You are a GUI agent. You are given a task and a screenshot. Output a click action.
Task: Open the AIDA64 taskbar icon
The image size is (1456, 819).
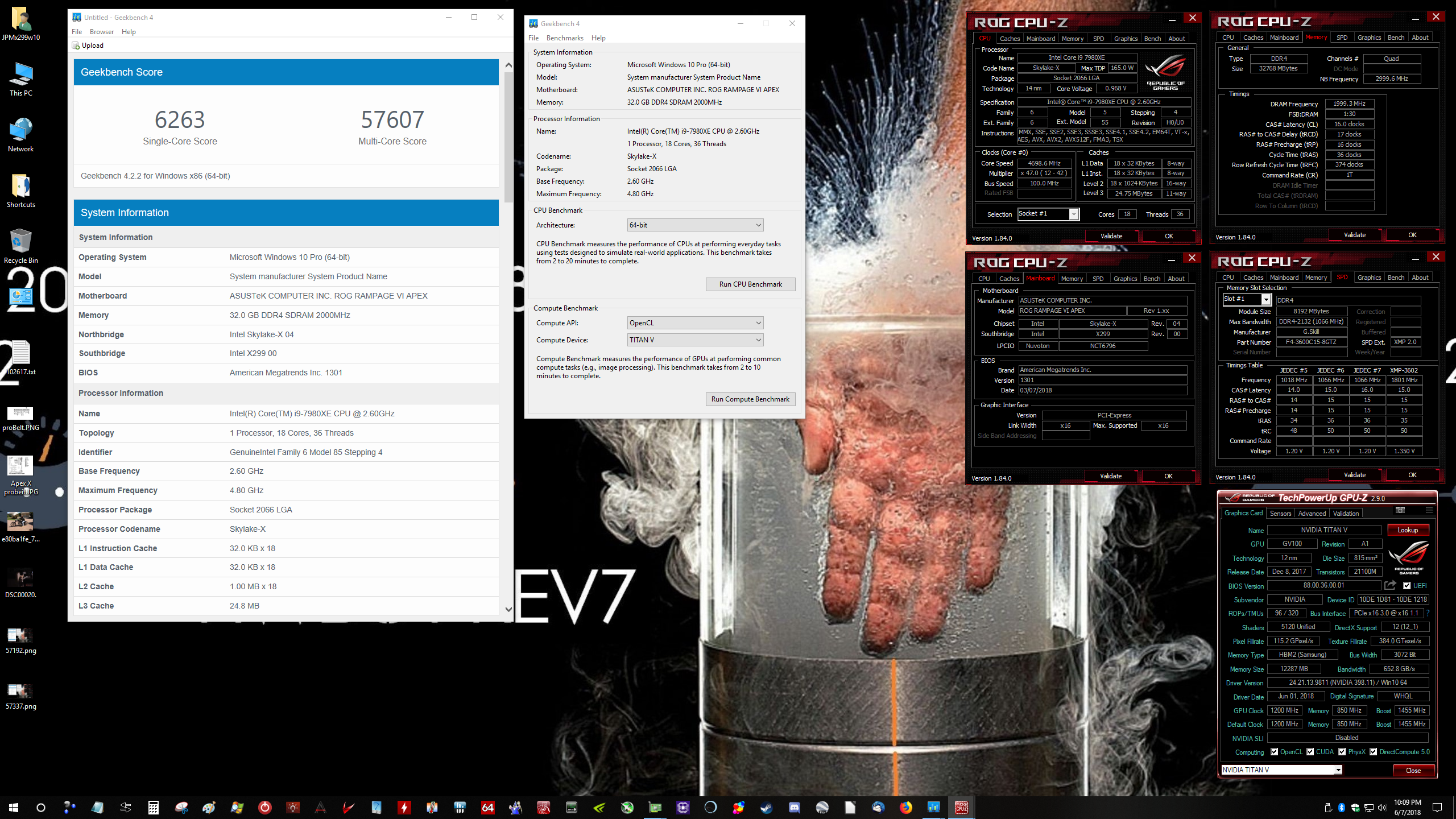[x=487, y=807]
